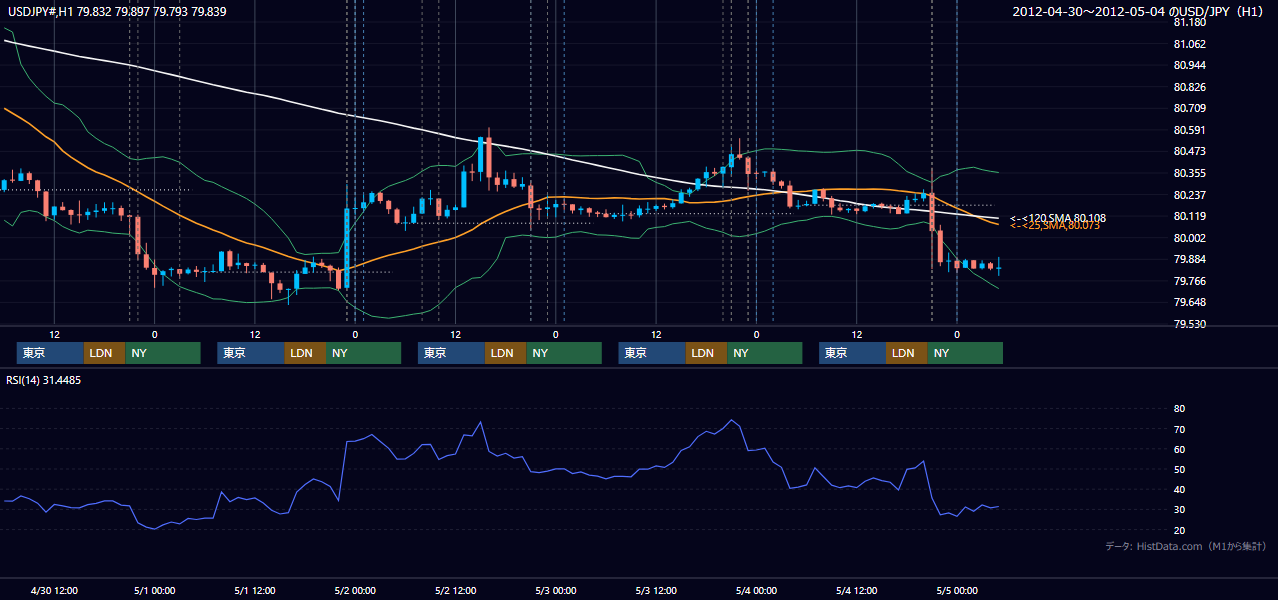
Task: Select the LDN session block for 4/30
Action: [104, 353]
